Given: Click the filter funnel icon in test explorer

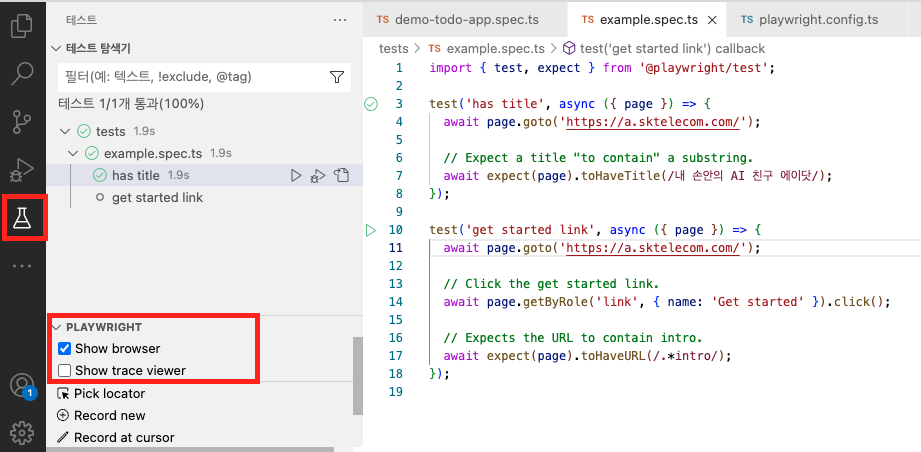Looking at the screenshot, I should (337, 77).
